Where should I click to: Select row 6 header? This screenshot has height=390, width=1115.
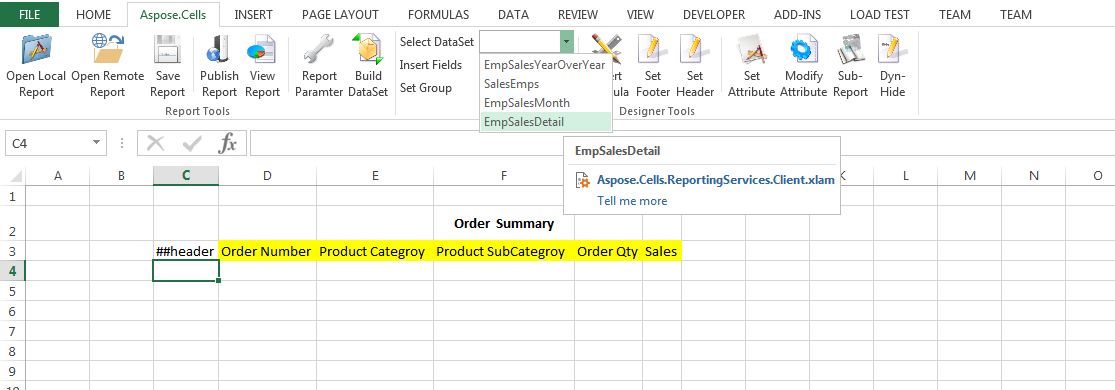pyautogui.click(x=13, y=310)
